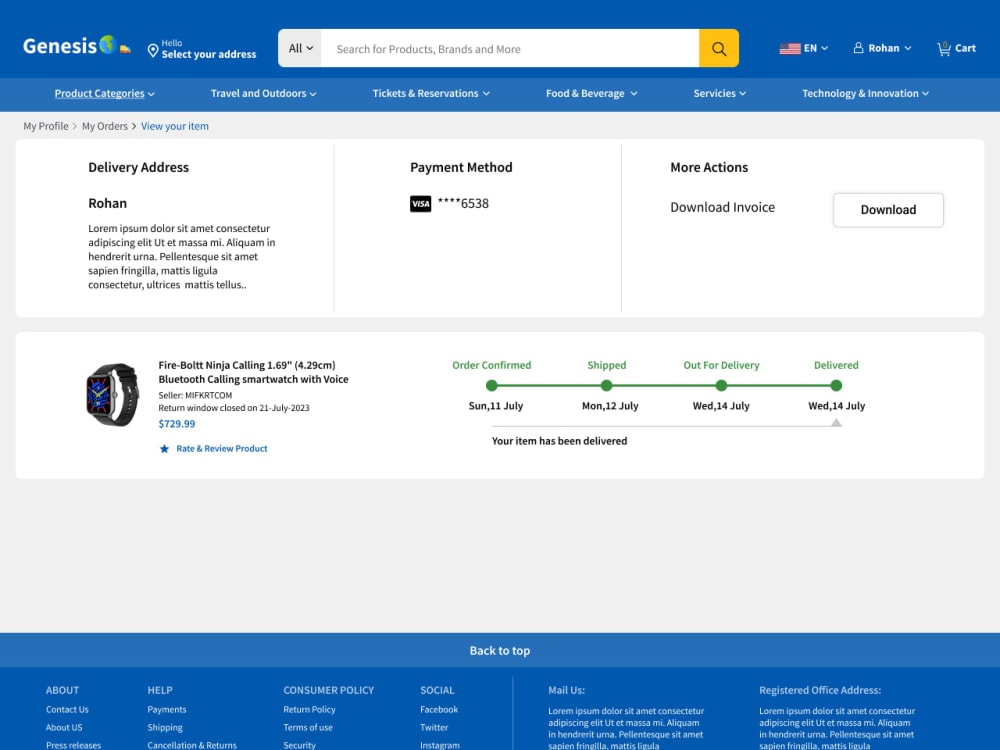Go to My Profile breadcrumb
The width and height of the screenshot is (1000, 750).
pyautogui.click(x=46, y=126)
